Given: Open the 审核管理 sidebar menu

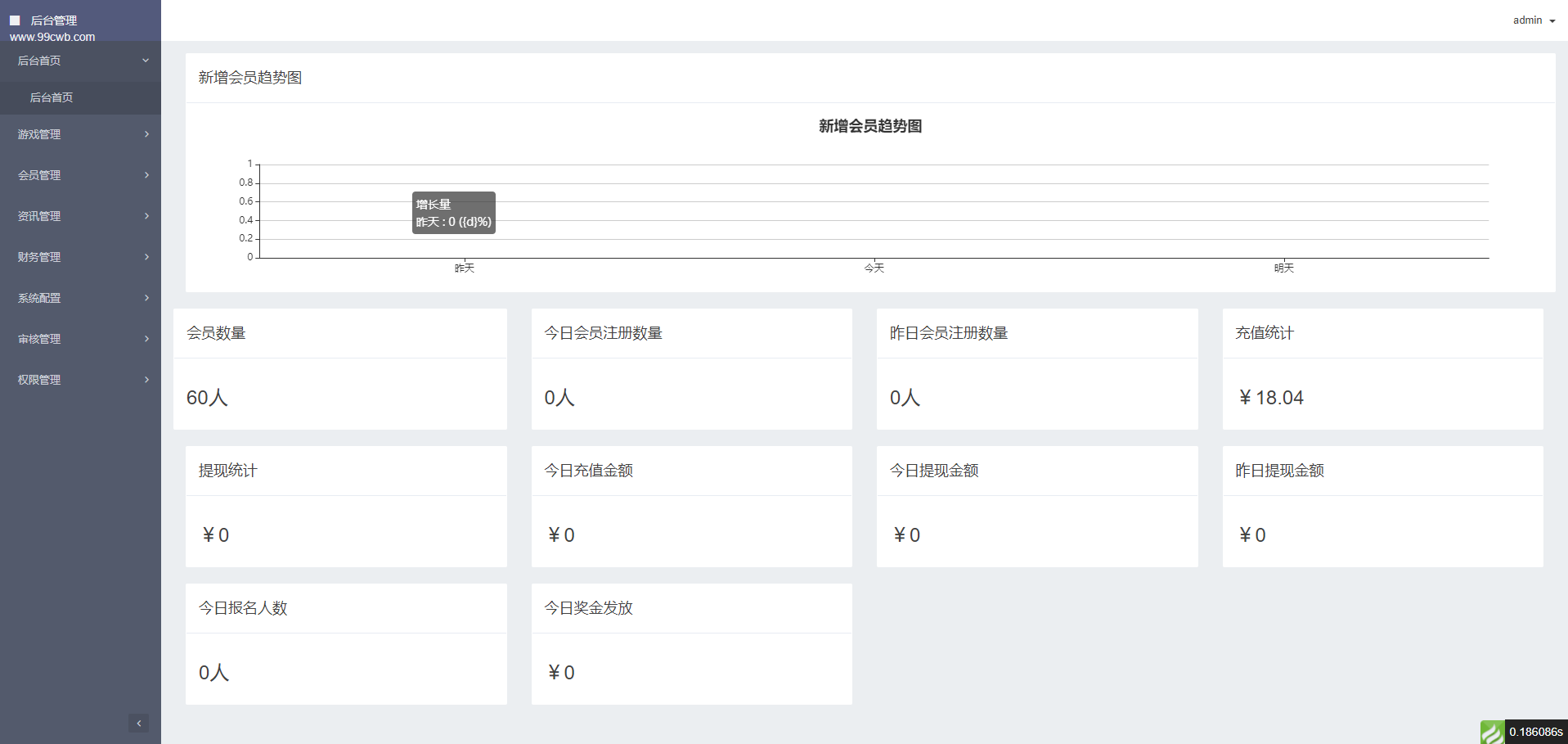Looking at the screenshot, I should coord(80,339).
